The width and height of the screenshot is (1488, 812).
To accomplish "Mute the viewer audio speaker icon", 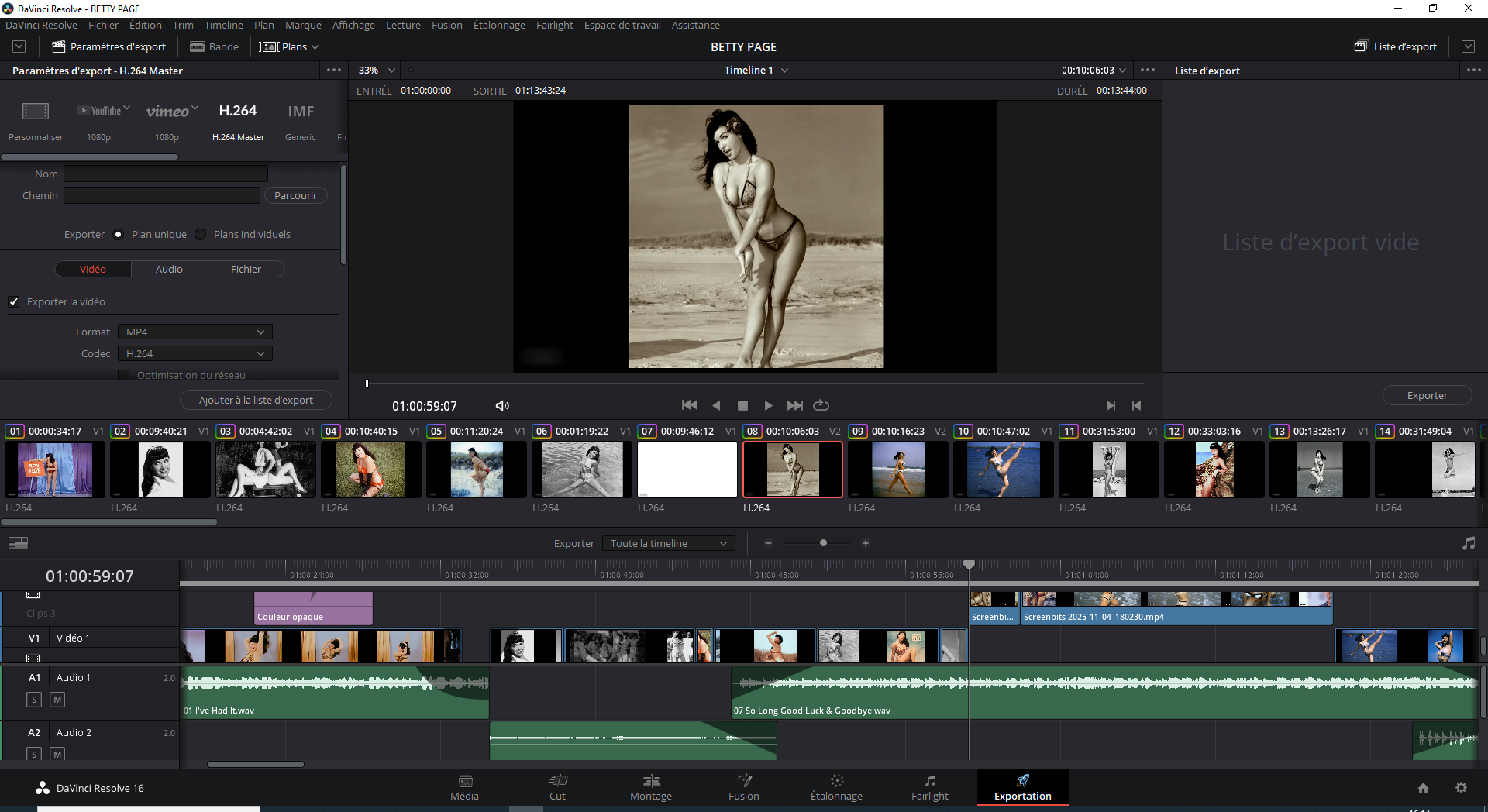I will tap(502, 406).
